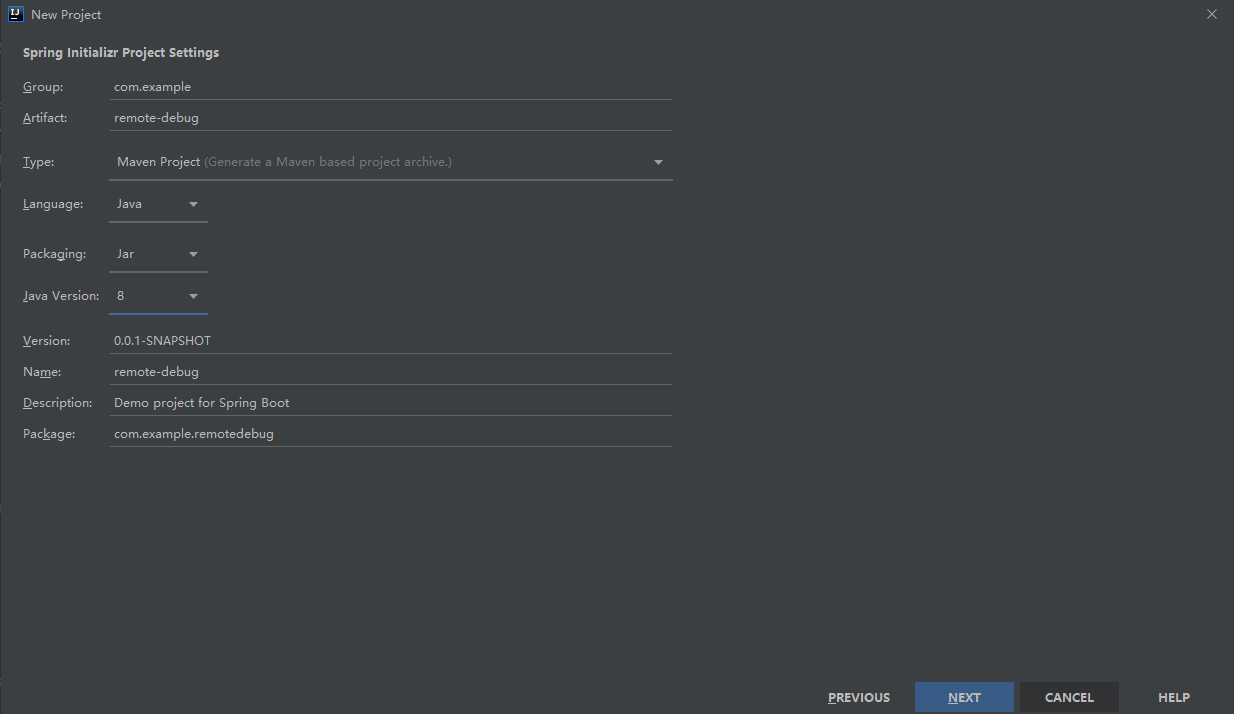Click the Type label
Image resolution: width=1234 pixels, height=714 pixels.
[39, 162]
